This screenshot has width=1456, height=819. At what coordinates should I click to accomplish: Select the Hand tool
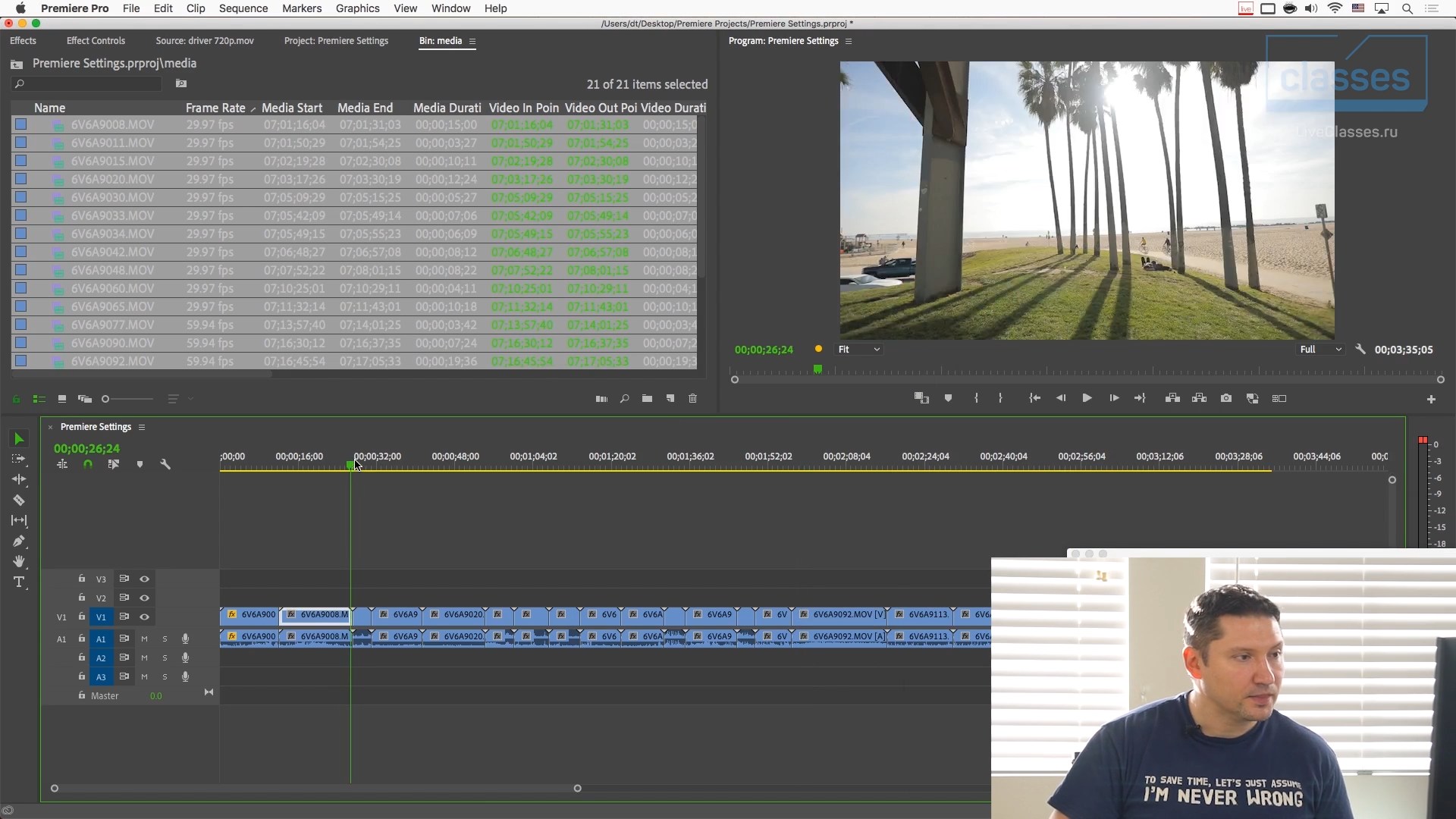tap(19, 562)
